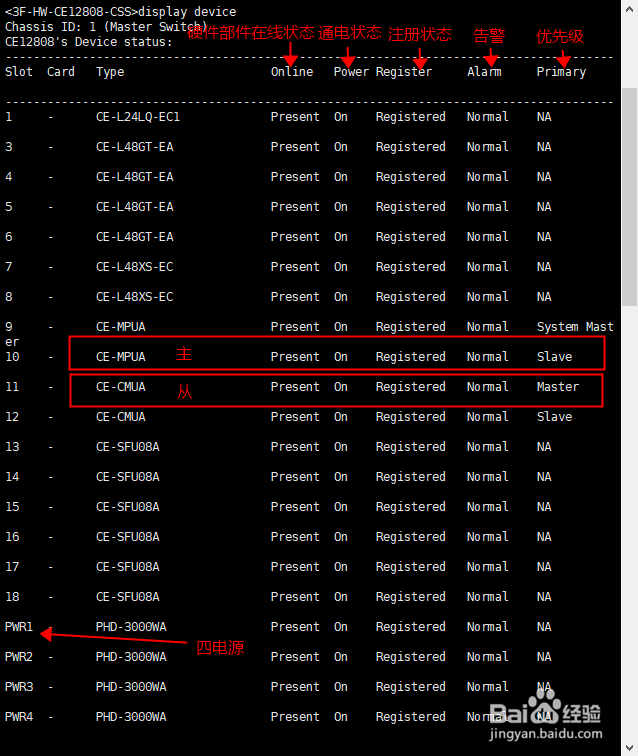Image resolution: width=638 pixels, height=756 pixels.
Task: Click 'CE-SFU08A' in slot 16 row
Action: [x=128, y=537]
